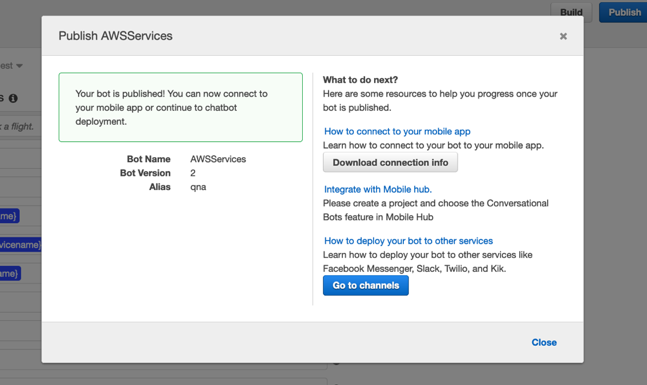Image resolution: width=647 pixels, height=385 pixels.
Task: Open How to deploy your bot to other services link
Action: pyautogui.click(x=408, y=241)
